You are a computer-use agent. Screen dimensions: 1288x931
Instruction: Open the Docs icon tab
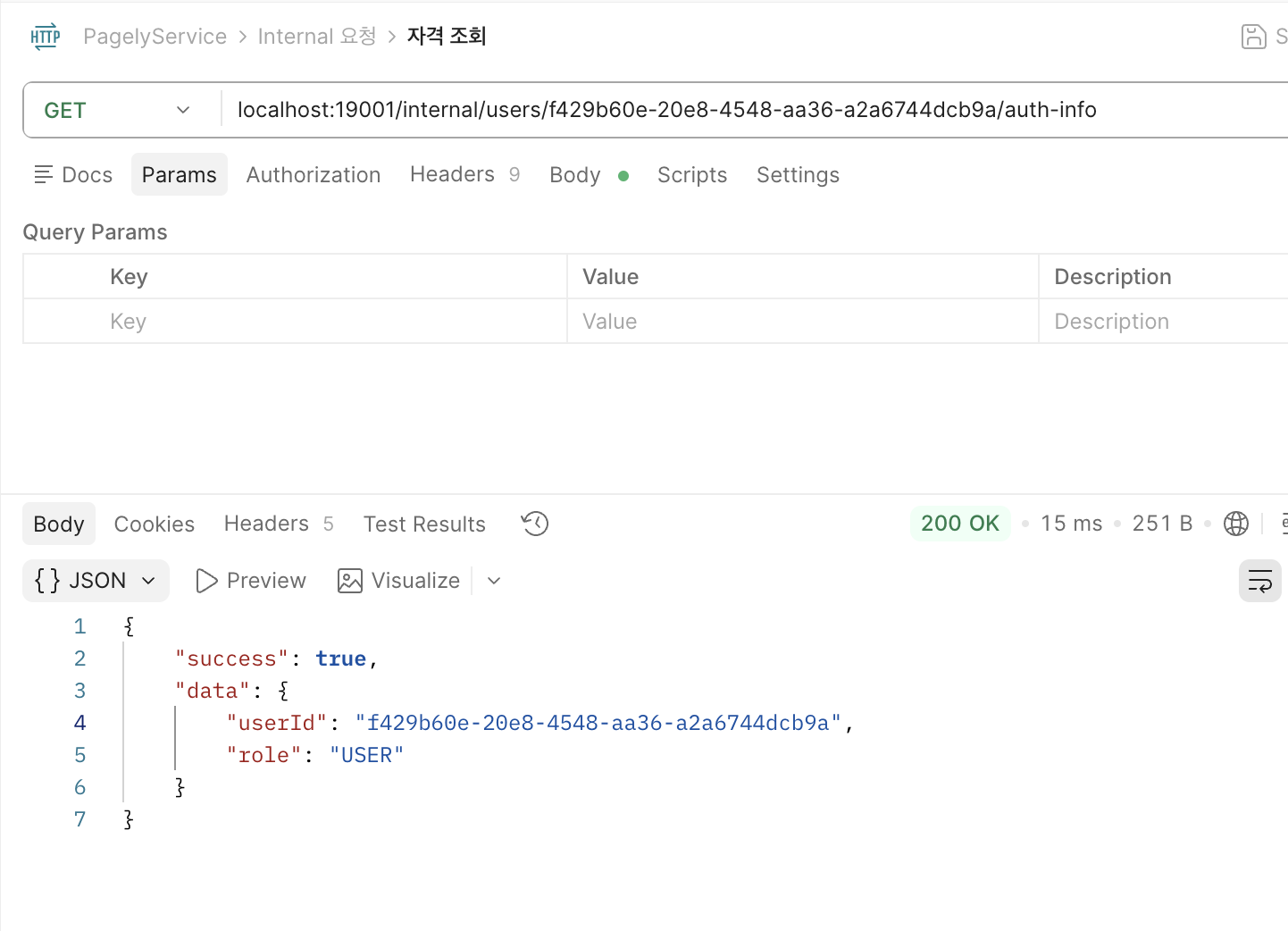(73, 175)
